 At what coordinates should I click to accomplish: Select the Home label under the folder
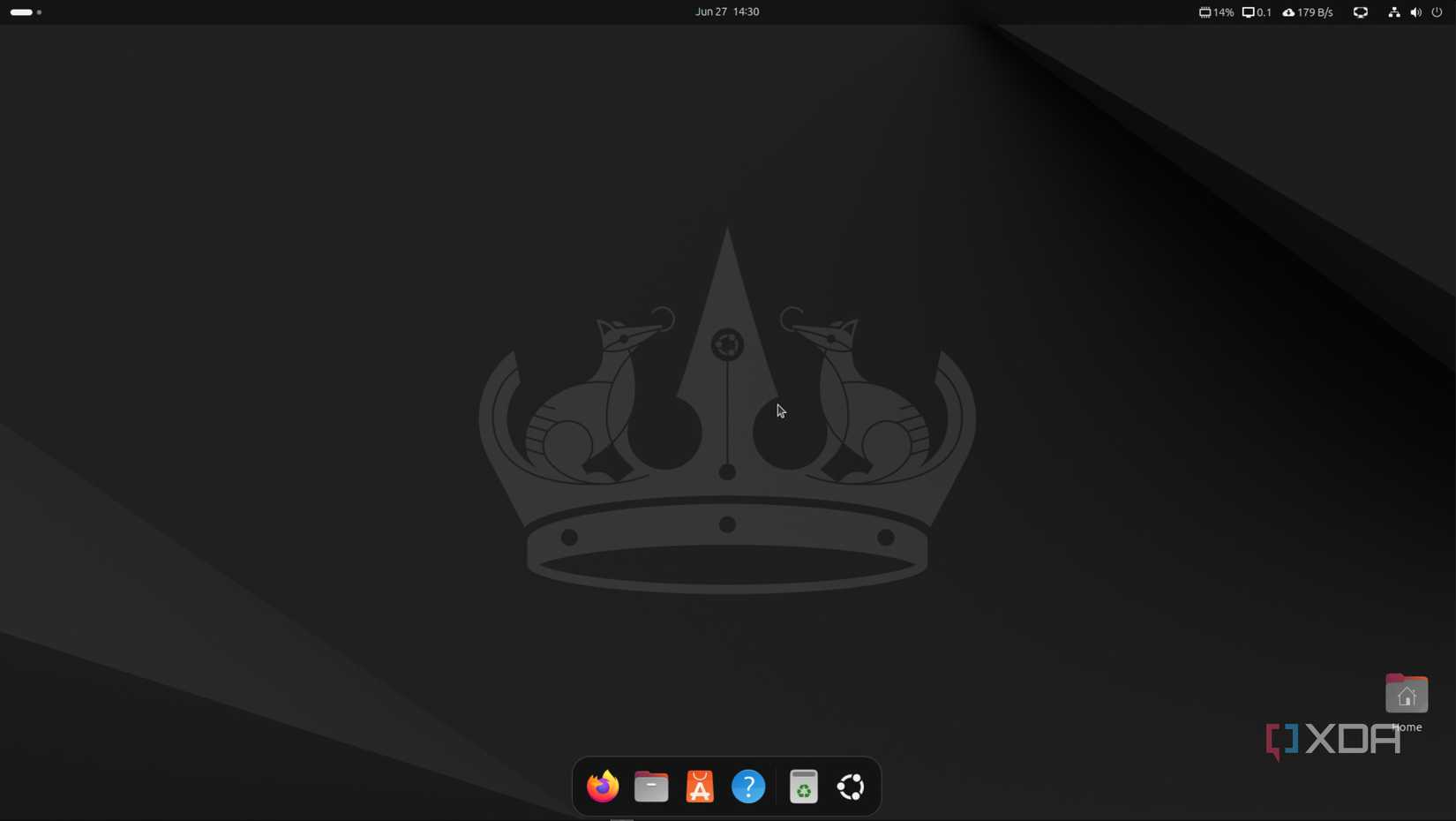pyautogui.click(x=1407, y=727)
